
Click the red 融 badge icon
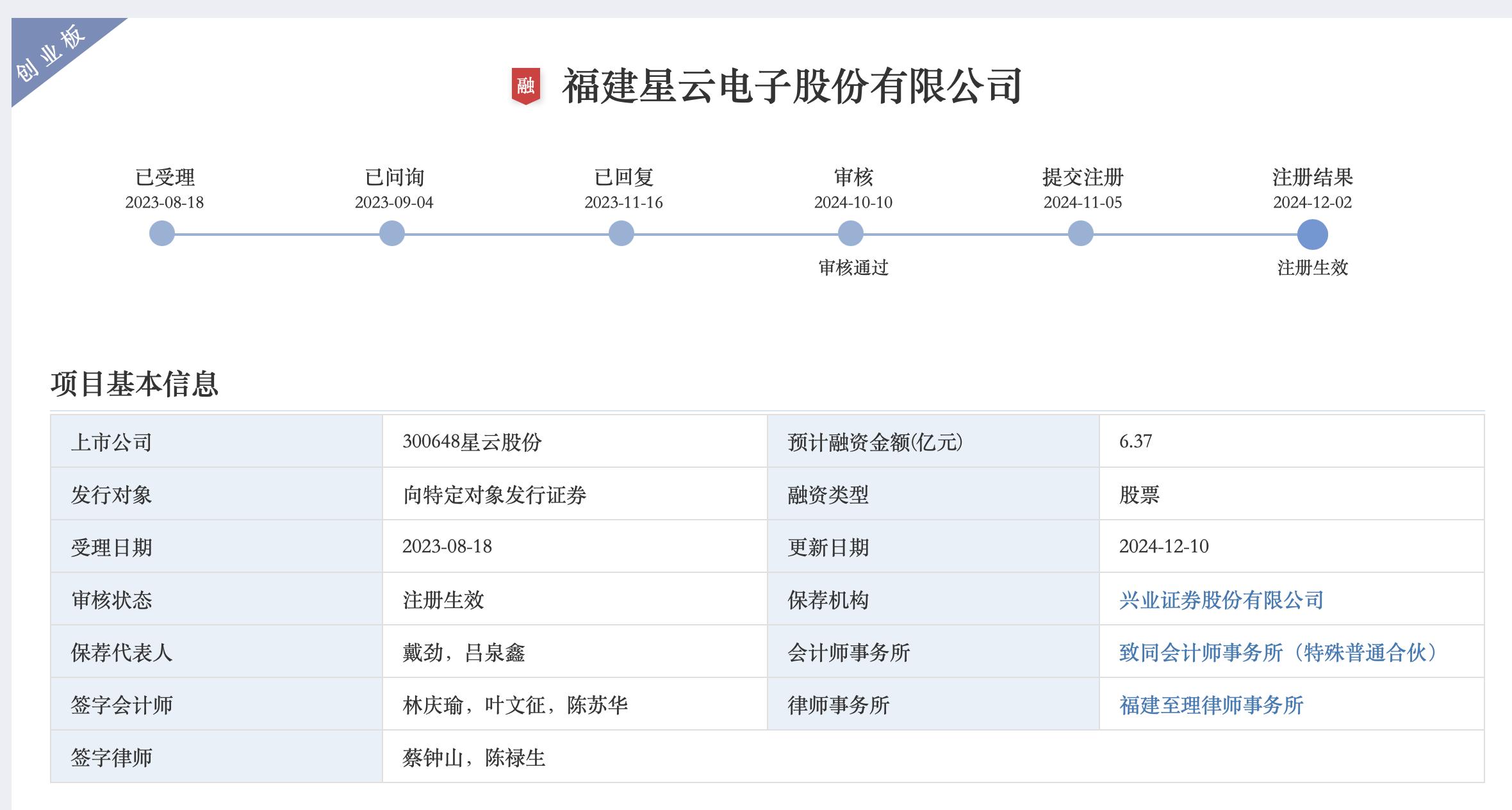[x=525, y=86]
